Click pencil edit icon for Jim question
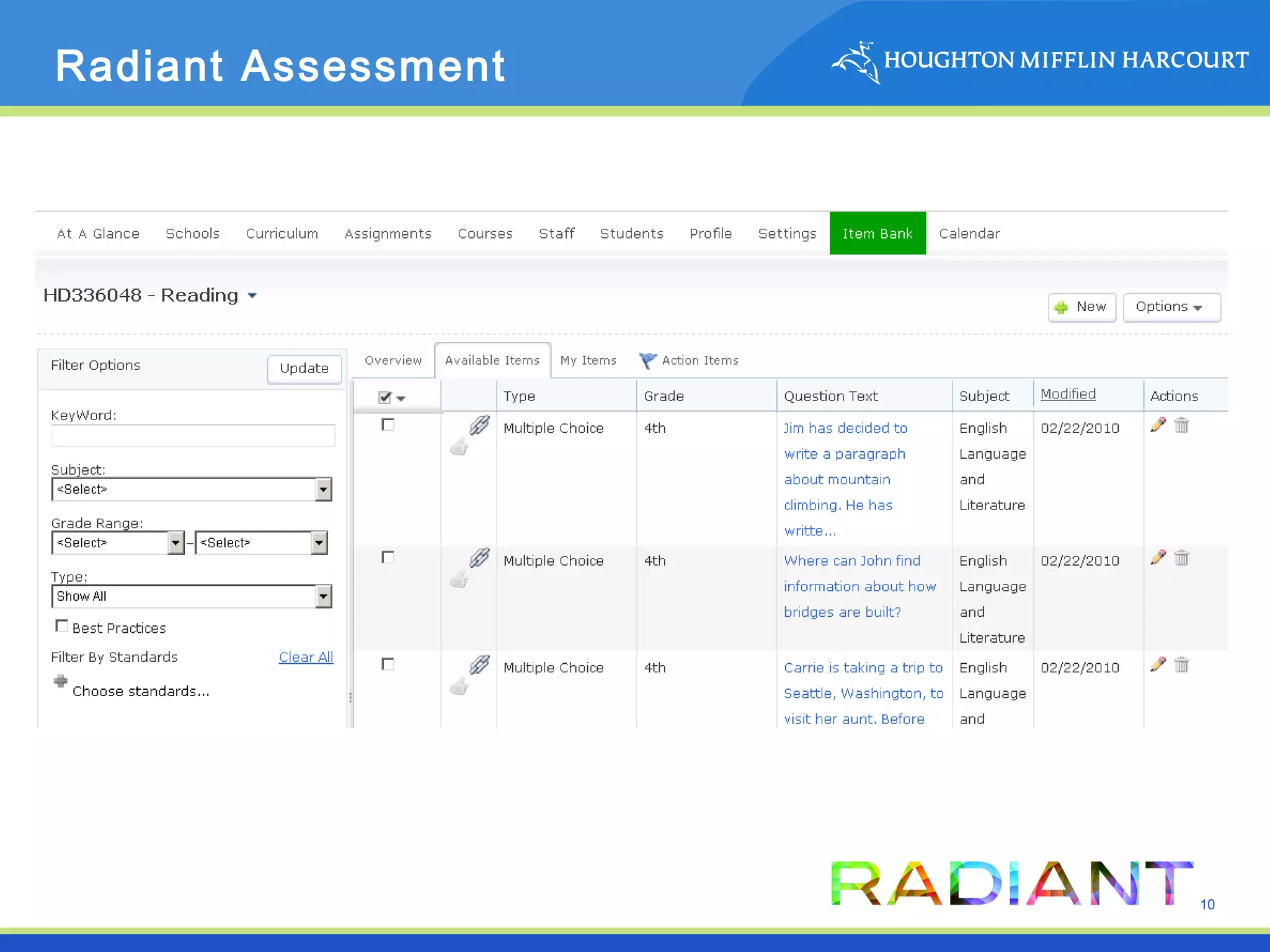Viewport: 1270px width, 952px height. tap(1157, 425)
